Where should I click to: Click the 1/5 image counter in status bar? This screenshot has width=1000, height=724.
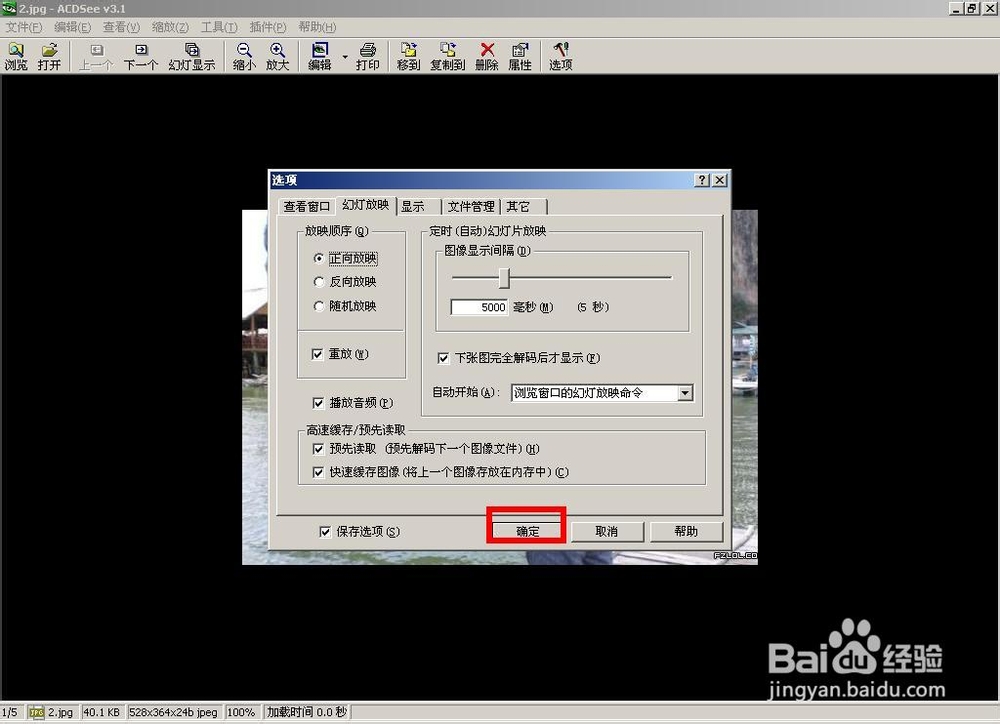click(10, 713)
